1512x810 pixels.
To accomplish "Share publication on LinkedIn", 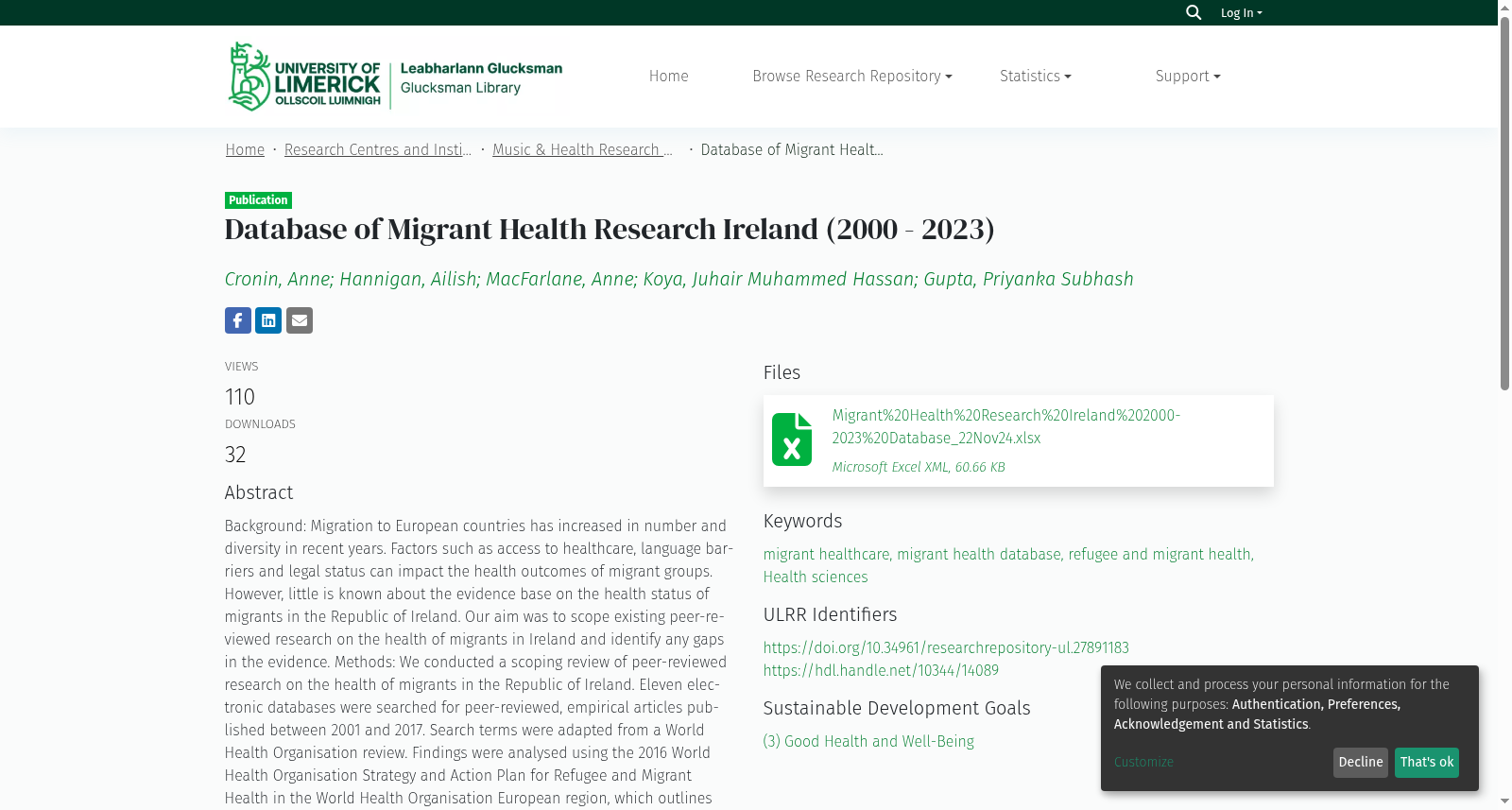I will (x=268, y=320).
